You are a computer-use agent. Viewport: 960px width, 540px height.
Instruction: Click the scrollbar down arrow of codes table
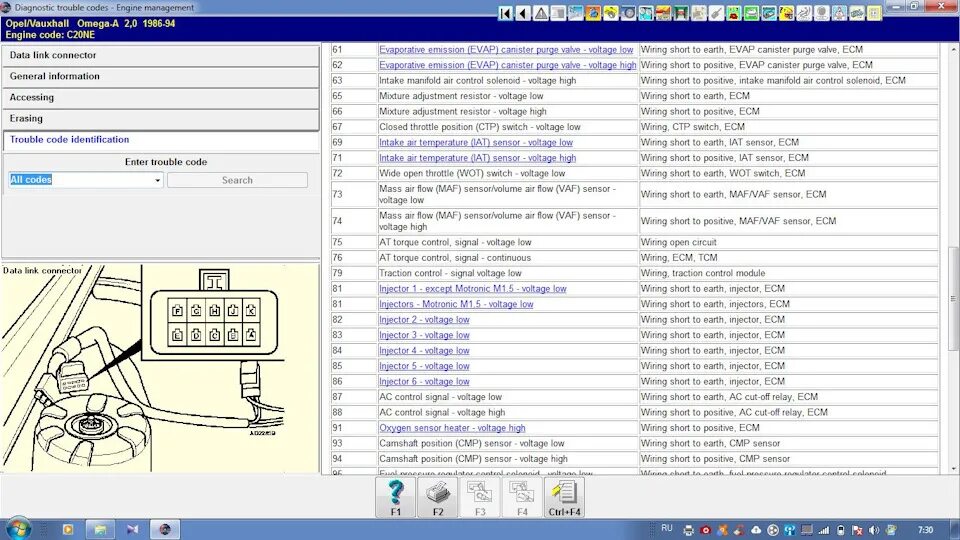coord(953,469)
